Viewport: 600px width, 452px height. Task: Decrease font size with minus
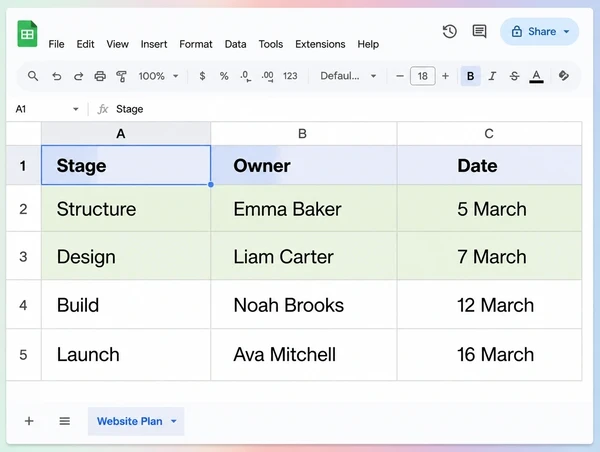(x=400, y=76)
